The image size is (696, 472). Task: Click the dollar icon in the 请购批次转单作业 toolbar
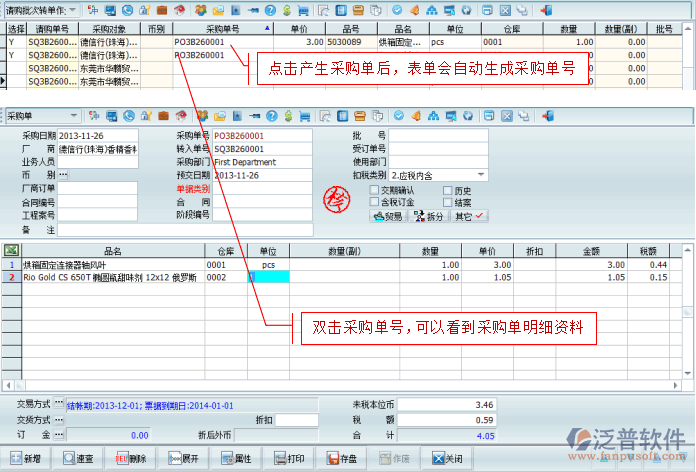pos(287,10)
